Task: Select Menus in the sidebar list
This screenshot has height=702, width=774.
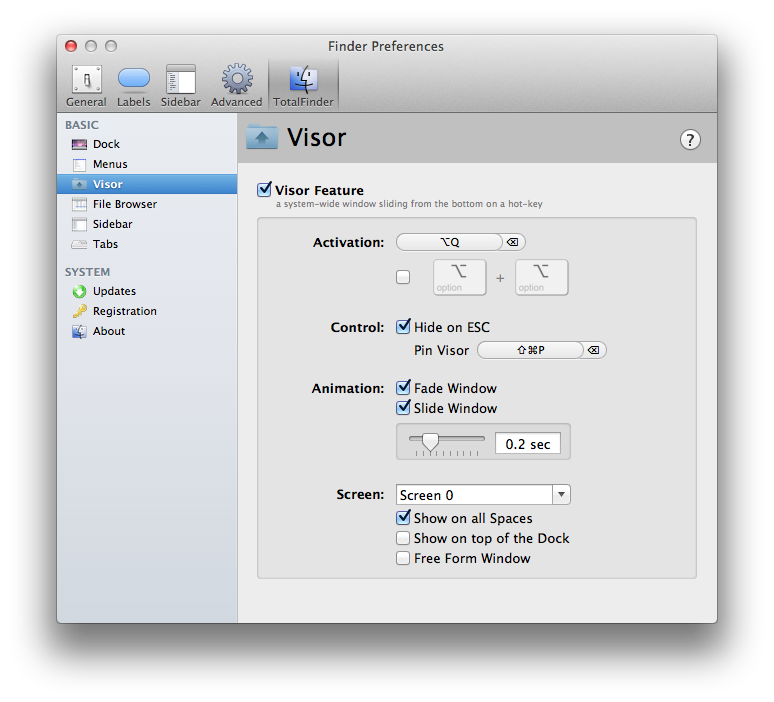Action: 147,164
